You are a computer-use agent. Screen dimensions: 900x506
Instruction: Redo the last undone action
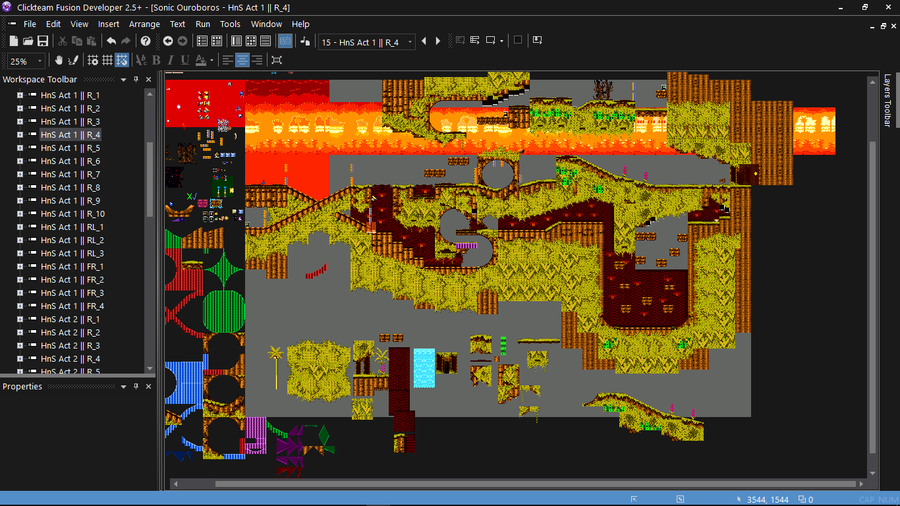coord(126,41)
